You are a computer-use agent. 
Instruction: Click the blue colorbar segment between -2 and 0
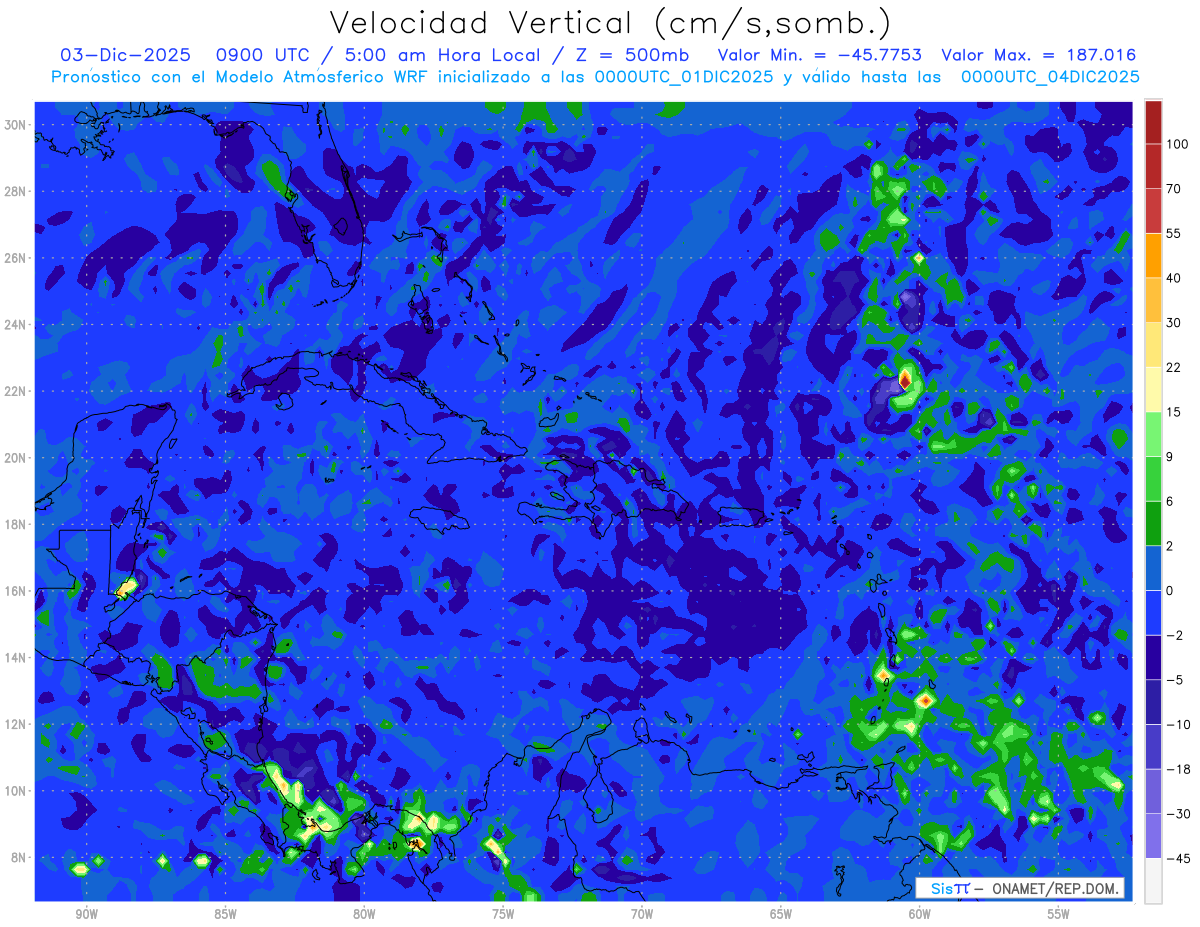[1153, 613]
